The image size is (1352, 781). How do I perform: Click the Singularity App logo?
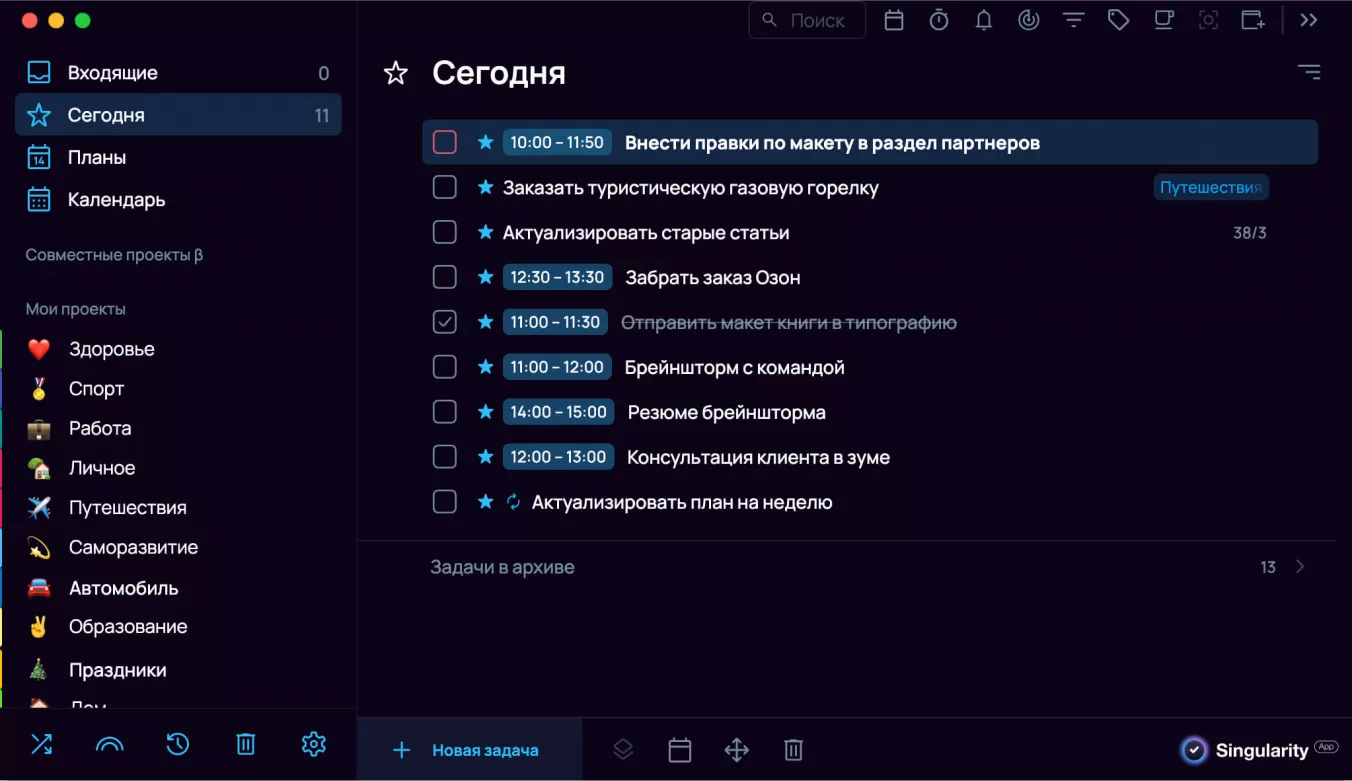click(1258, 750)
